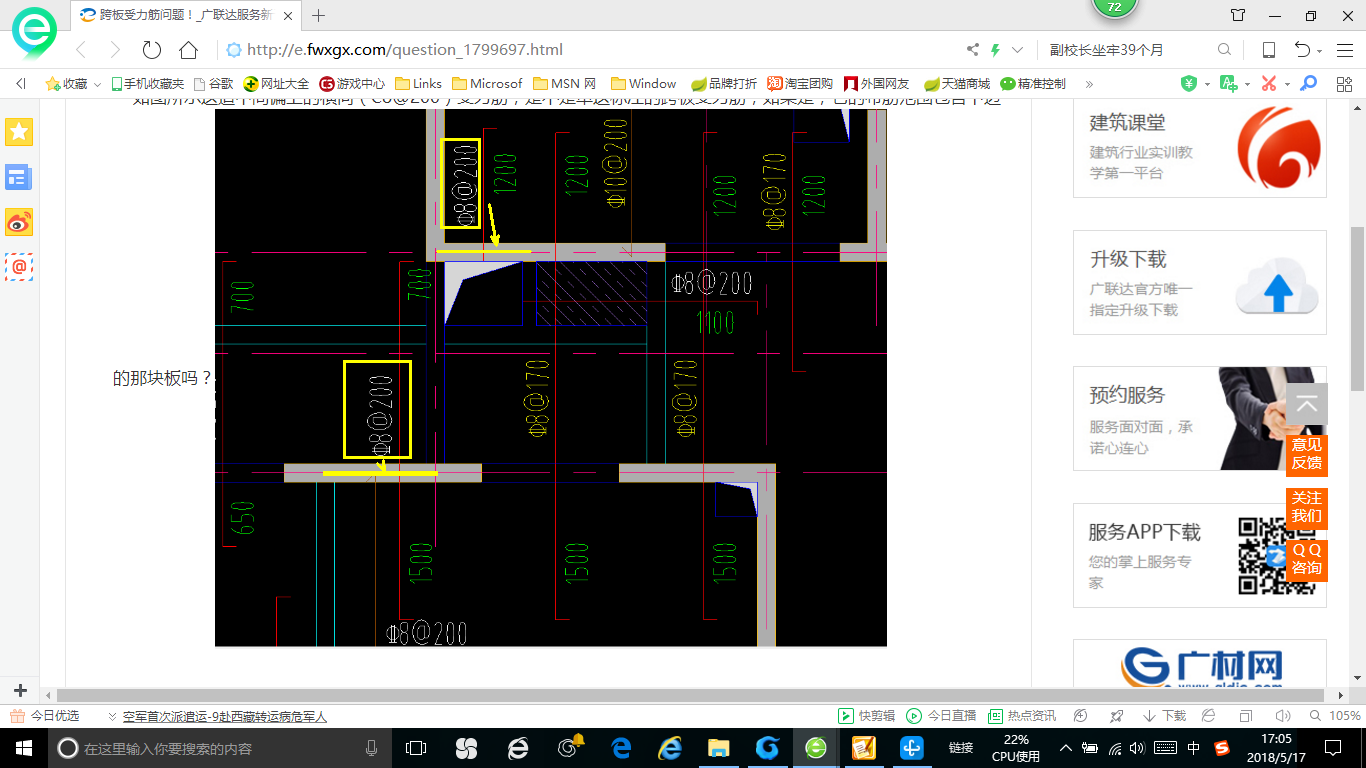Image resolution: width=1366 pixels, height=768 pixels.
Task: Open the 升级下载 banner
Action: click(x=1200, y=282)
